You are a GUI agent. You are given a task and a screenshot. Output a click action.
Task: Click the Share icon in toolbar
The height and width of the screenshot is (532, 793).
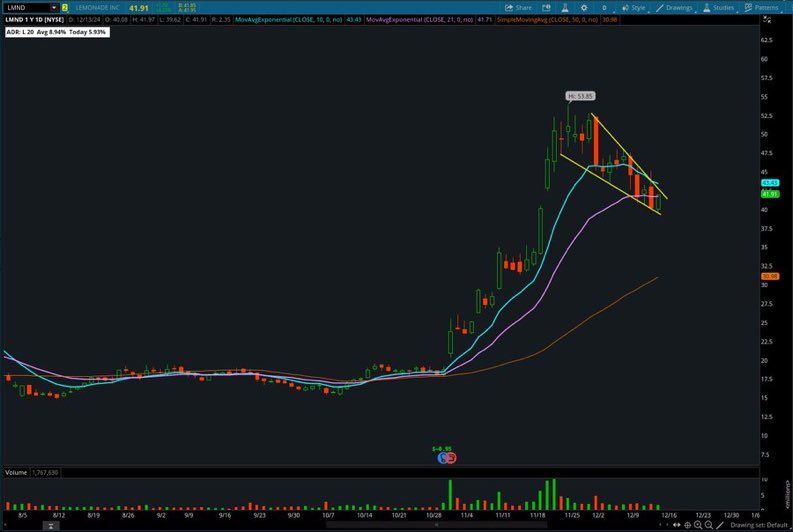[518, 8]
